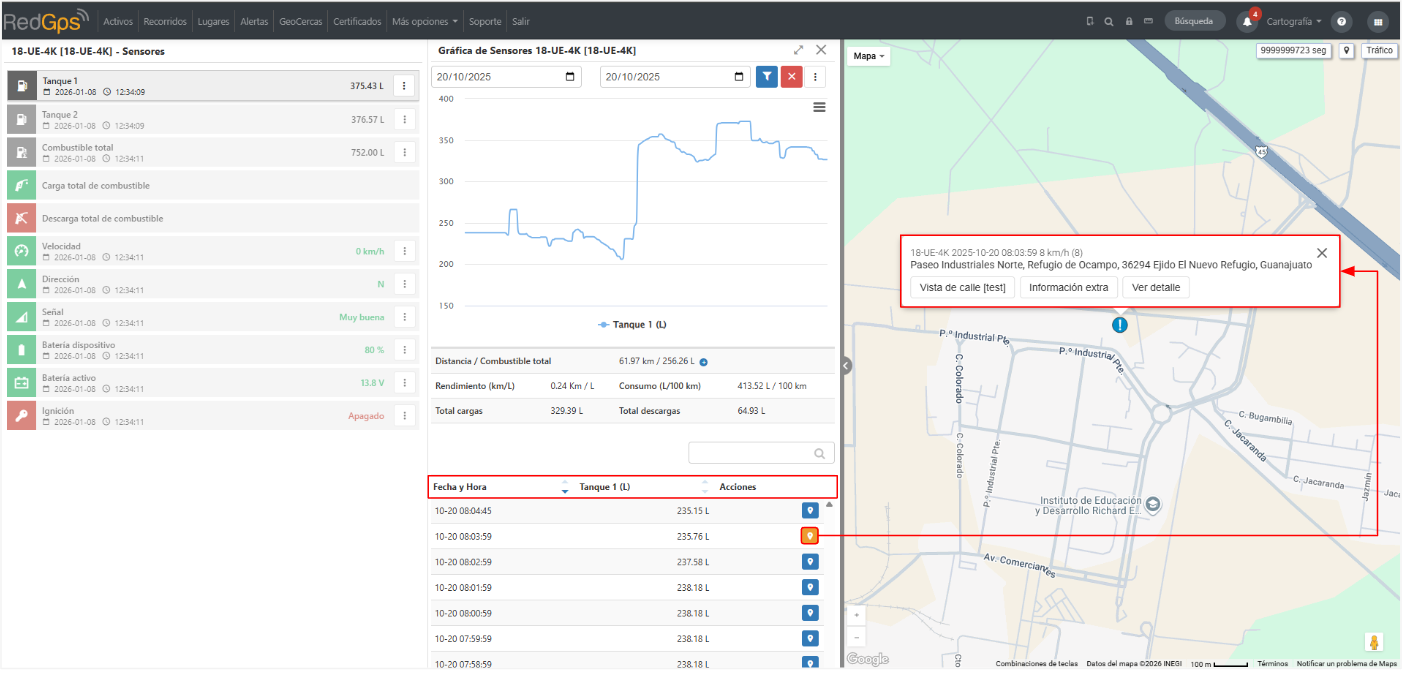Open the Mapa type dropdown
1403x678 pixels.
868,57
